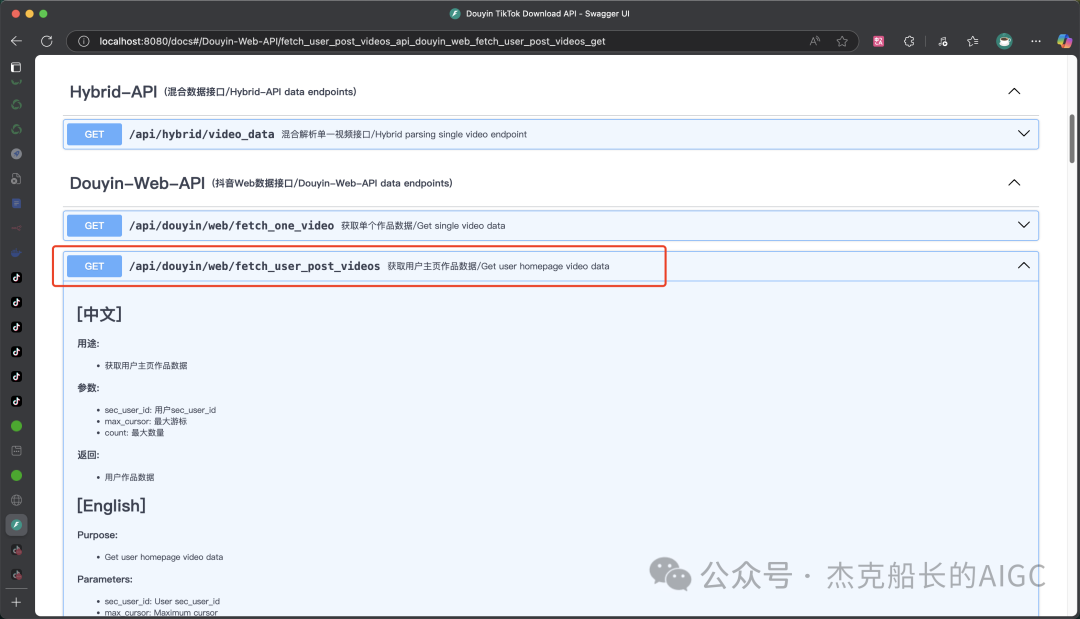1080x619 pixels.
Task: Open the /api/hybrid/video_data path link
Action: [x=202, y=134]
